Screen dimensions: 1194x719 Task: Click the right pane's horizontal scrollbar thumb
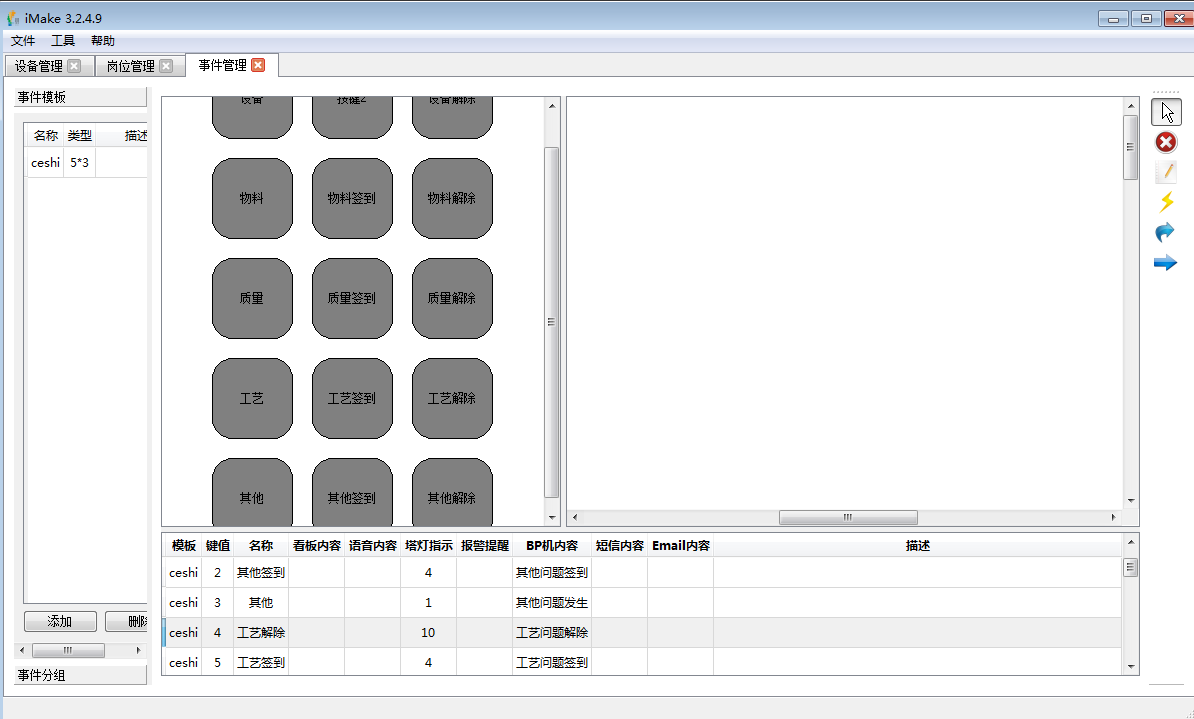848,517
